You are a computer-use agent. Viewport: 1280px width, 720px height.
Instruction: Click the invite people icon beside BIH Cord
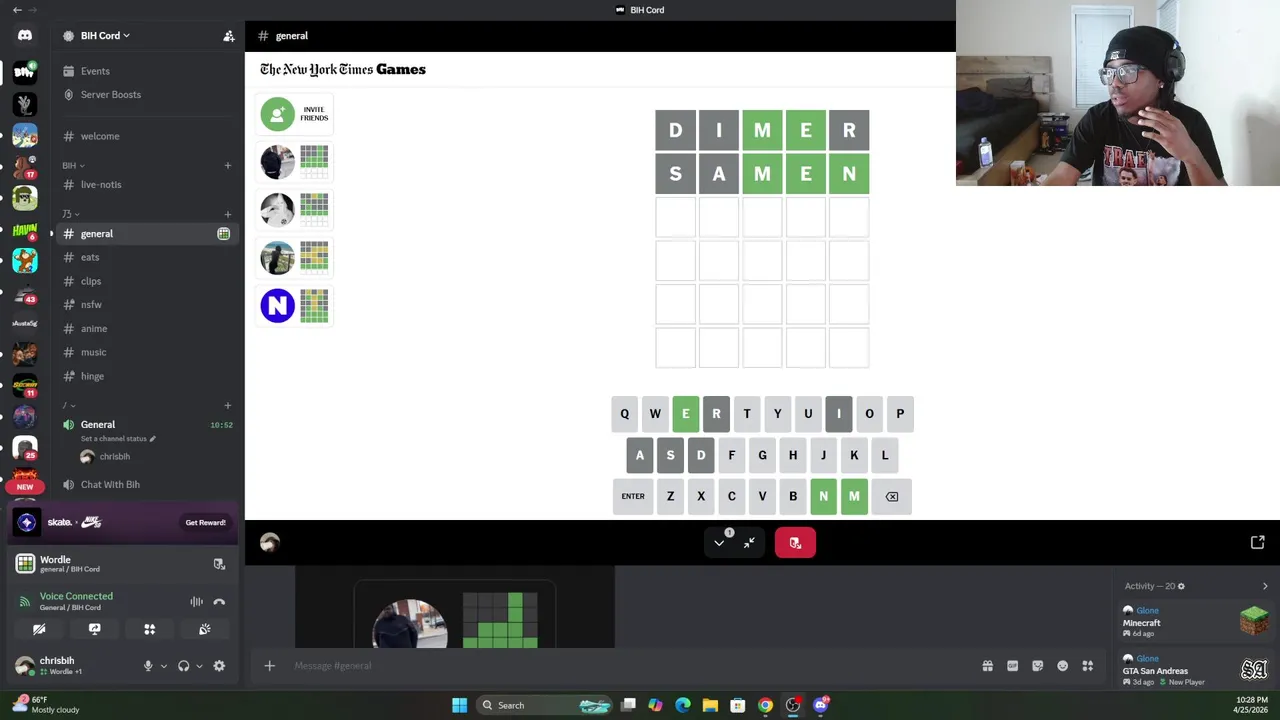point(229,36)
